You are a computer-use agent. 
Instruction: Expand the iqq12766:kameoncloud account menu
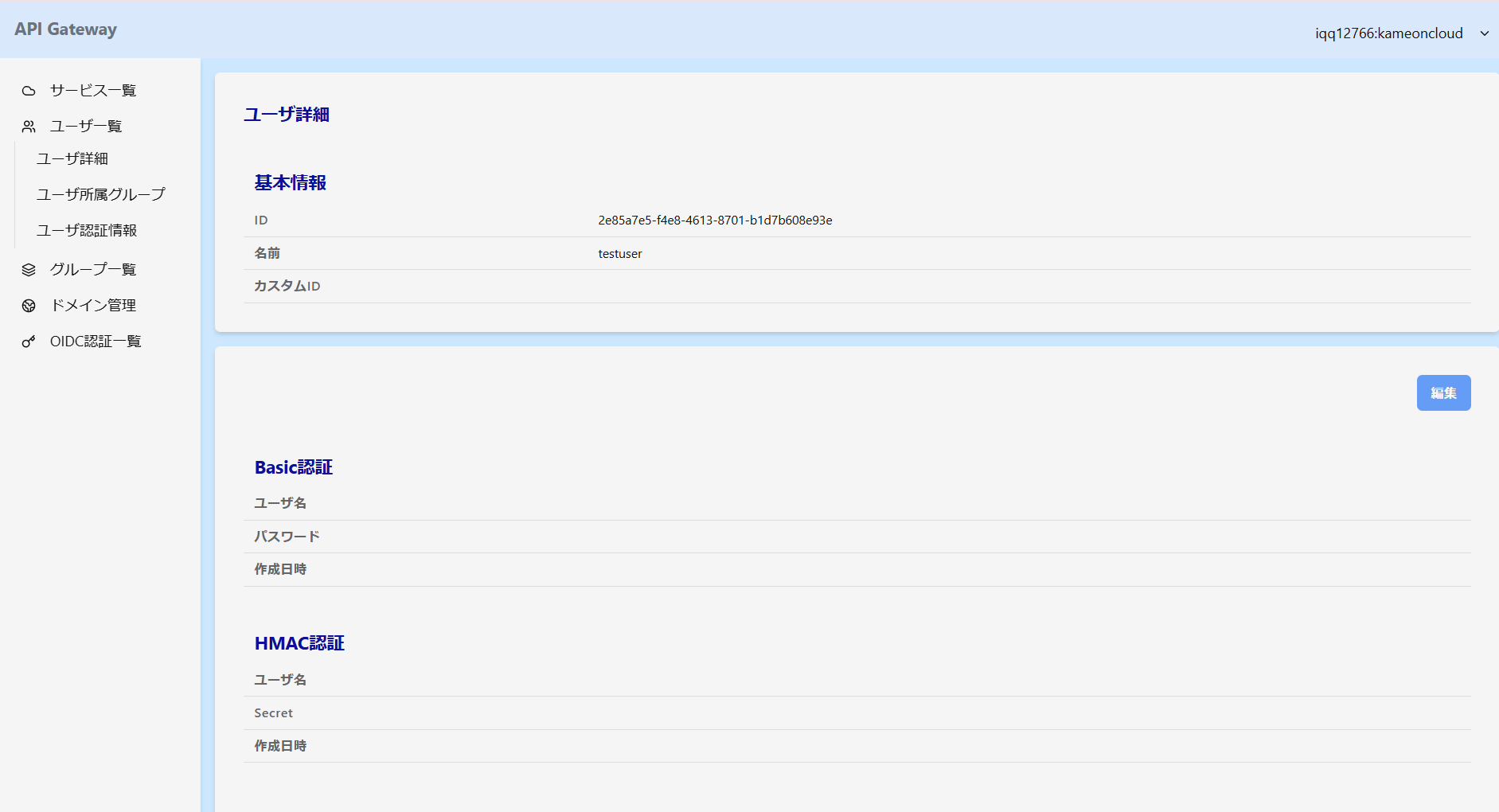[x=1388, y=33]
